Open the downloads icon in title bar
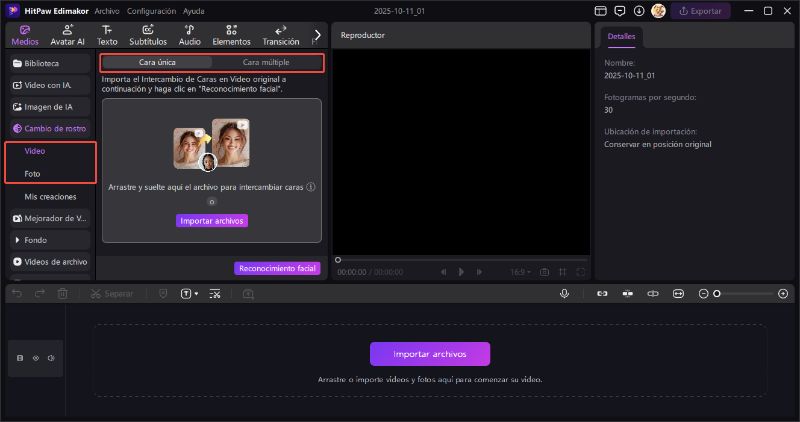The image size is (800, 422). coord(639,11)
